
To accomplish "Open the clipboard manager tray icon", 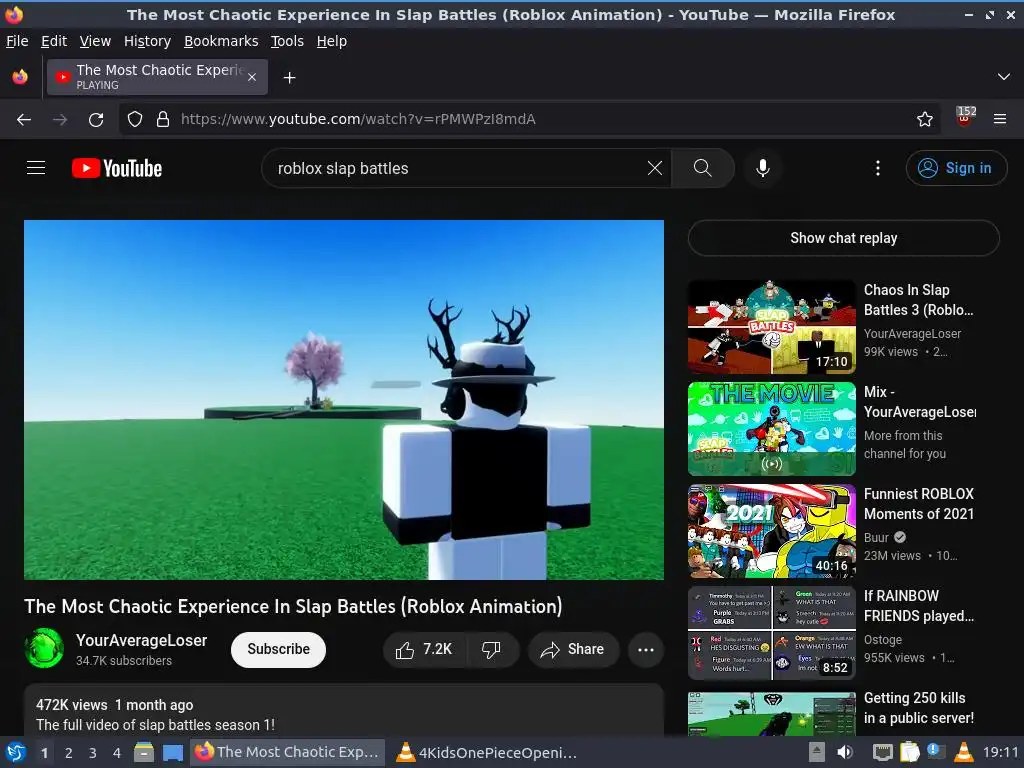I will point(909,752).
